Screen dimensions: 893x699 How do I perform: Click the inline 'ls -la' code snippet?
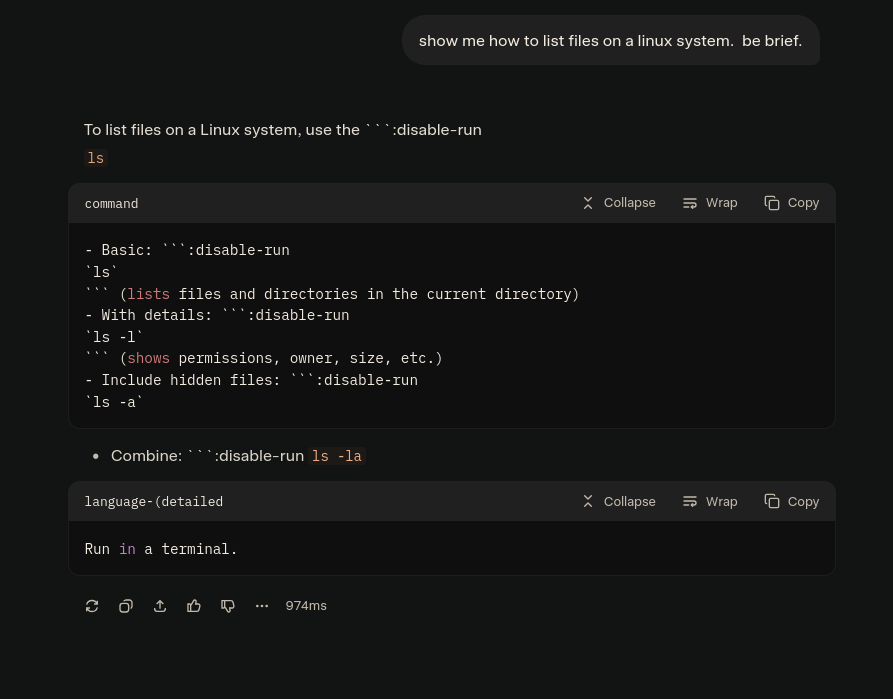click(337, 456)
